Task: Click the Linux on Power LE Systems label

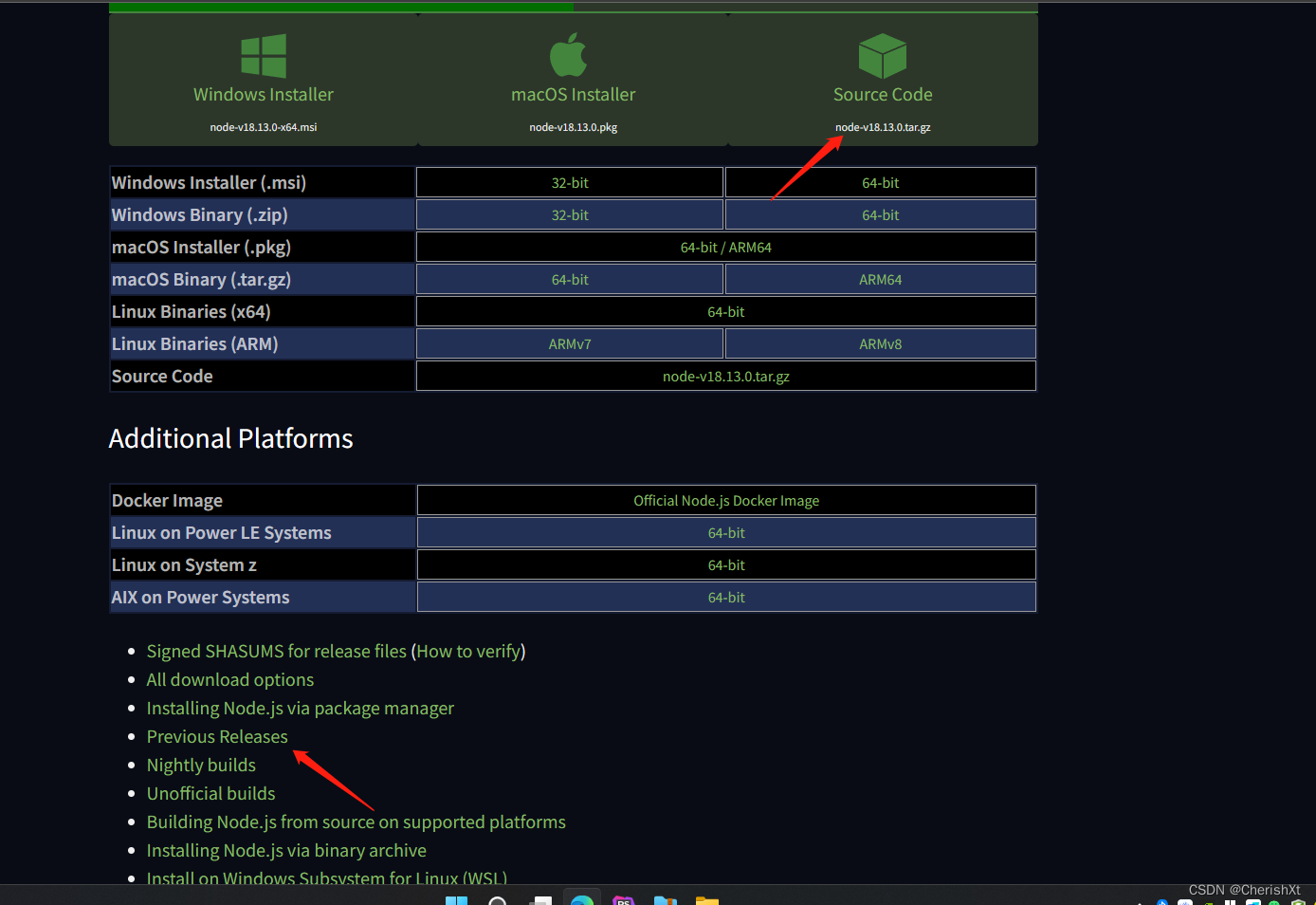Action: 221,532
